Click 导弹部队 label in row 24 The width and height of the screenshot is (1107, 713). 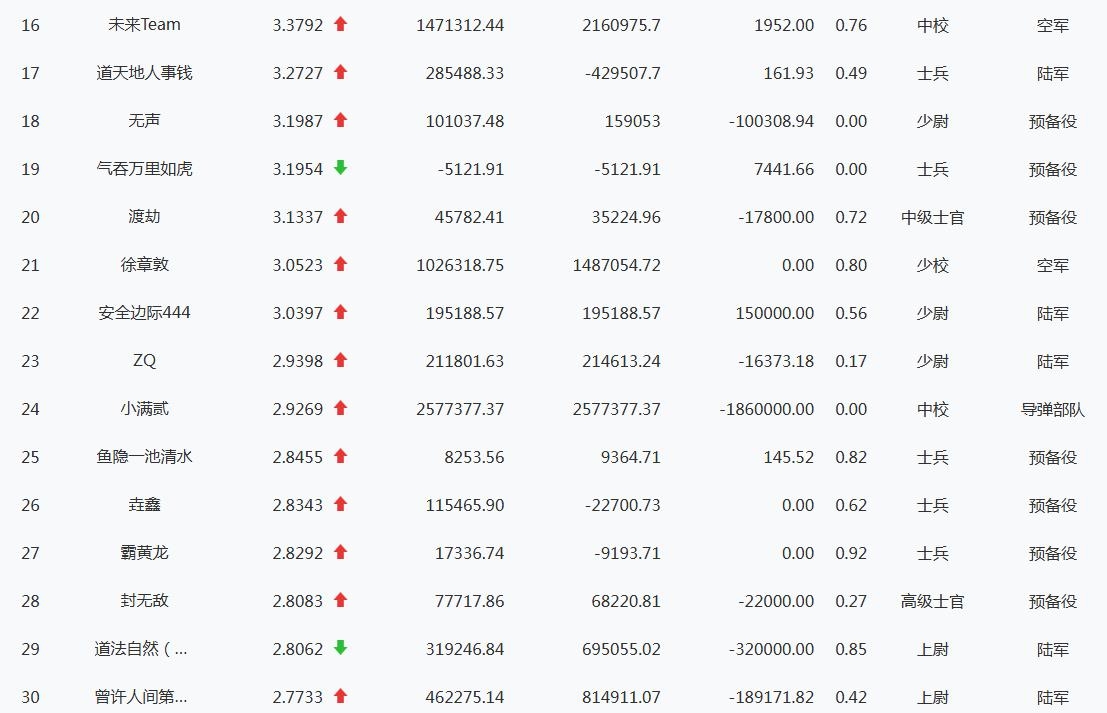coord(1052,409)
